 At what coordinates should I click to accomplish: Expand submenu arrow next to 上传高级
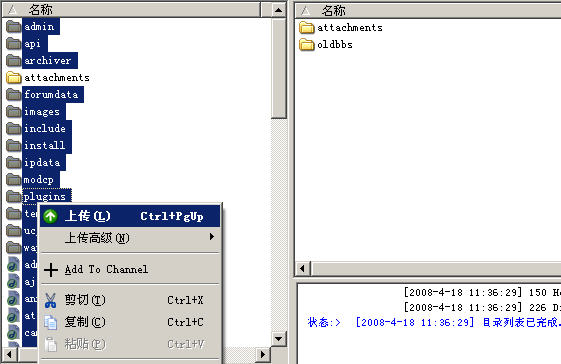[212, 237]
